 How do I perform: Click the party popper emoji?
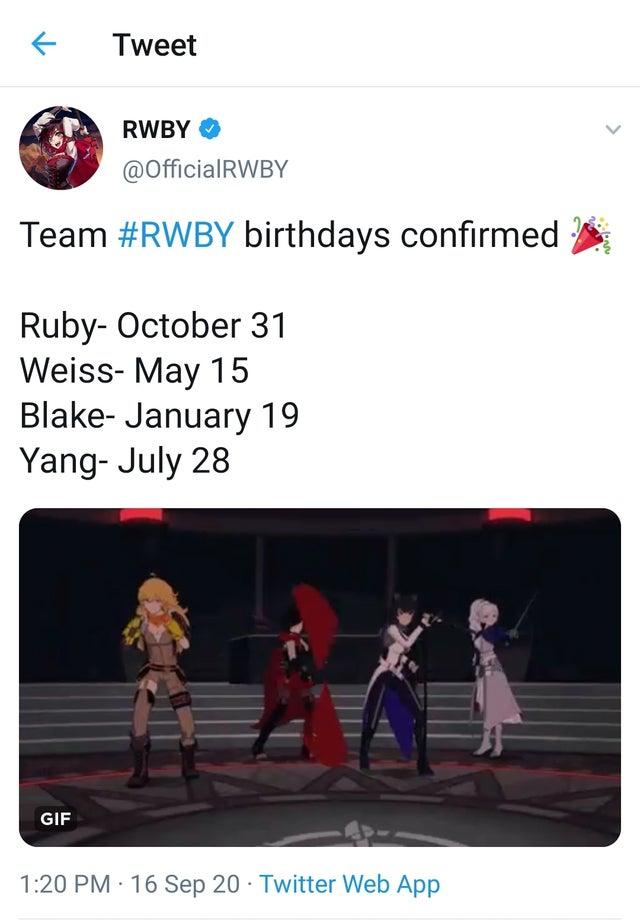(x=590, y=235)
